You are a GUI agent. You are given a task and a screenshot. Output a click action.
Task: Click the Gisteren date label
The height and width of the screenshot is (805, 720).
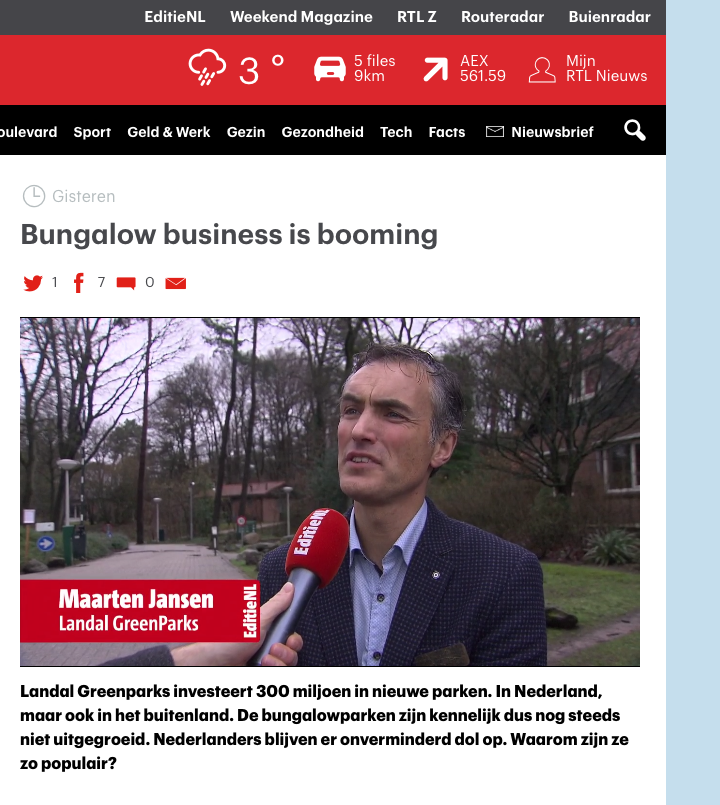[x=84, y=197]
